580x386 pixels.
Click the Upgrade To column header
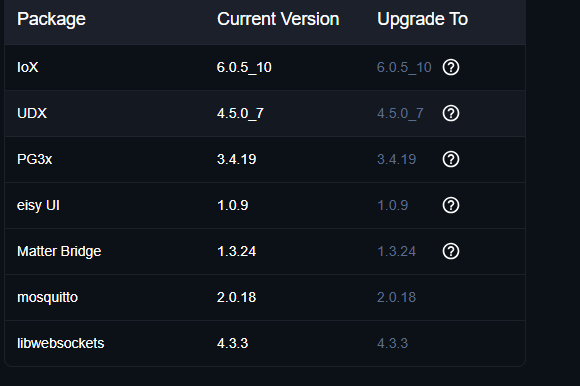(x=422, y=19)
